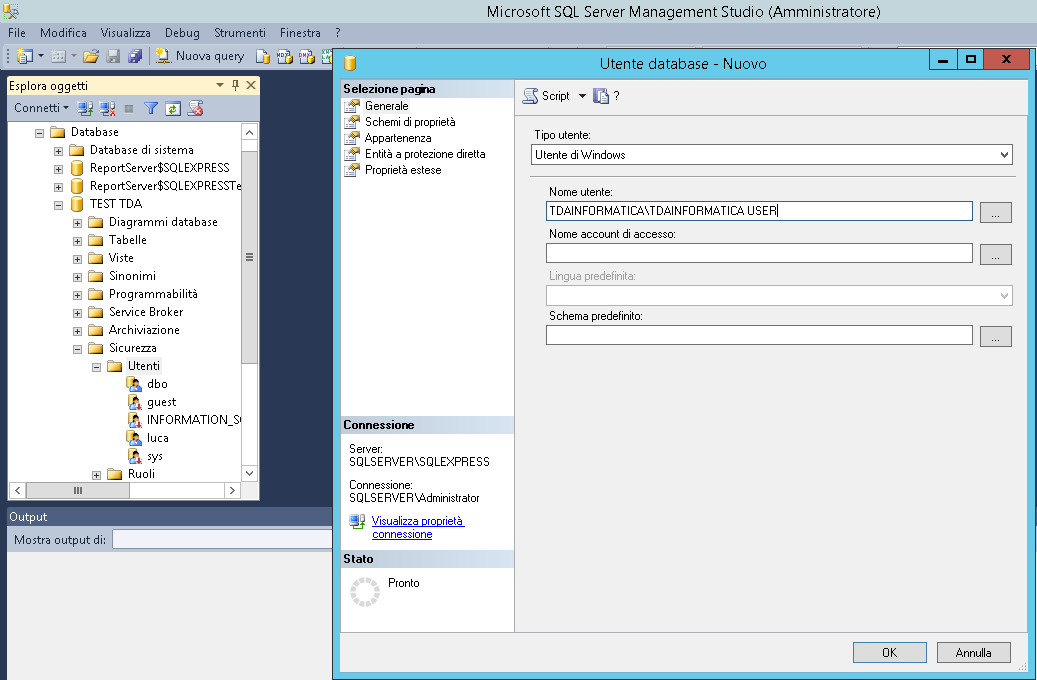Select the Generale page
The height and width of the screenshot is (680, 1037).
pos(386,106)
